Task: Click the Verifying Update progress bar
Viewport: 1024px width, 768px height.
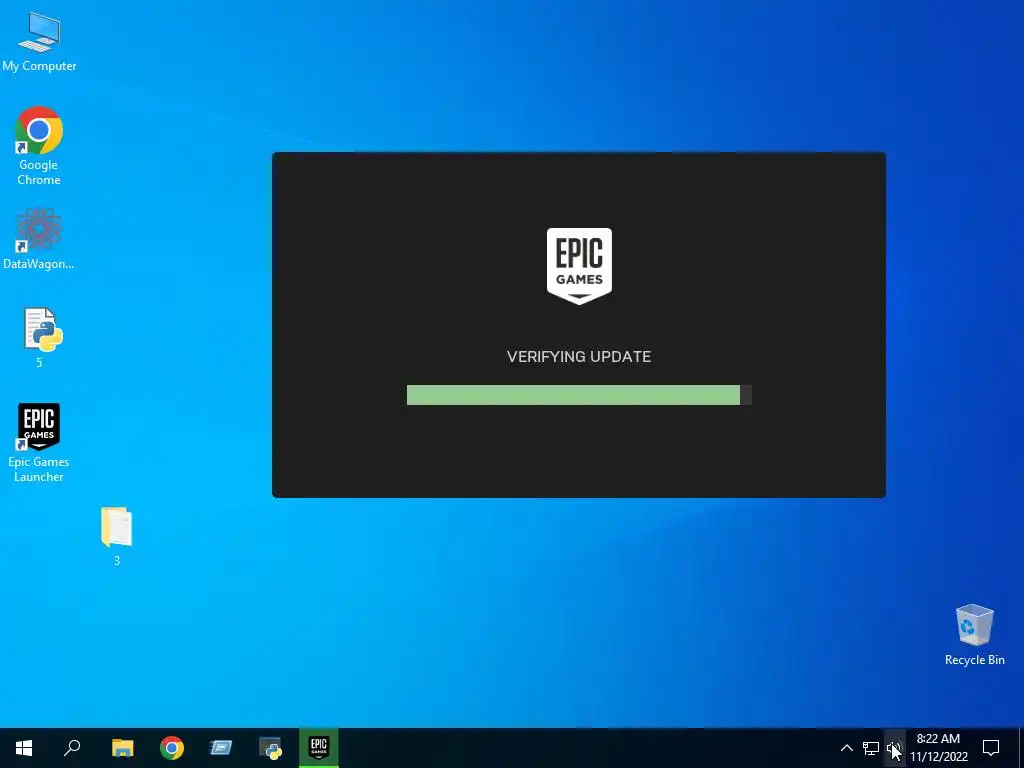Action: coord(579,394)
